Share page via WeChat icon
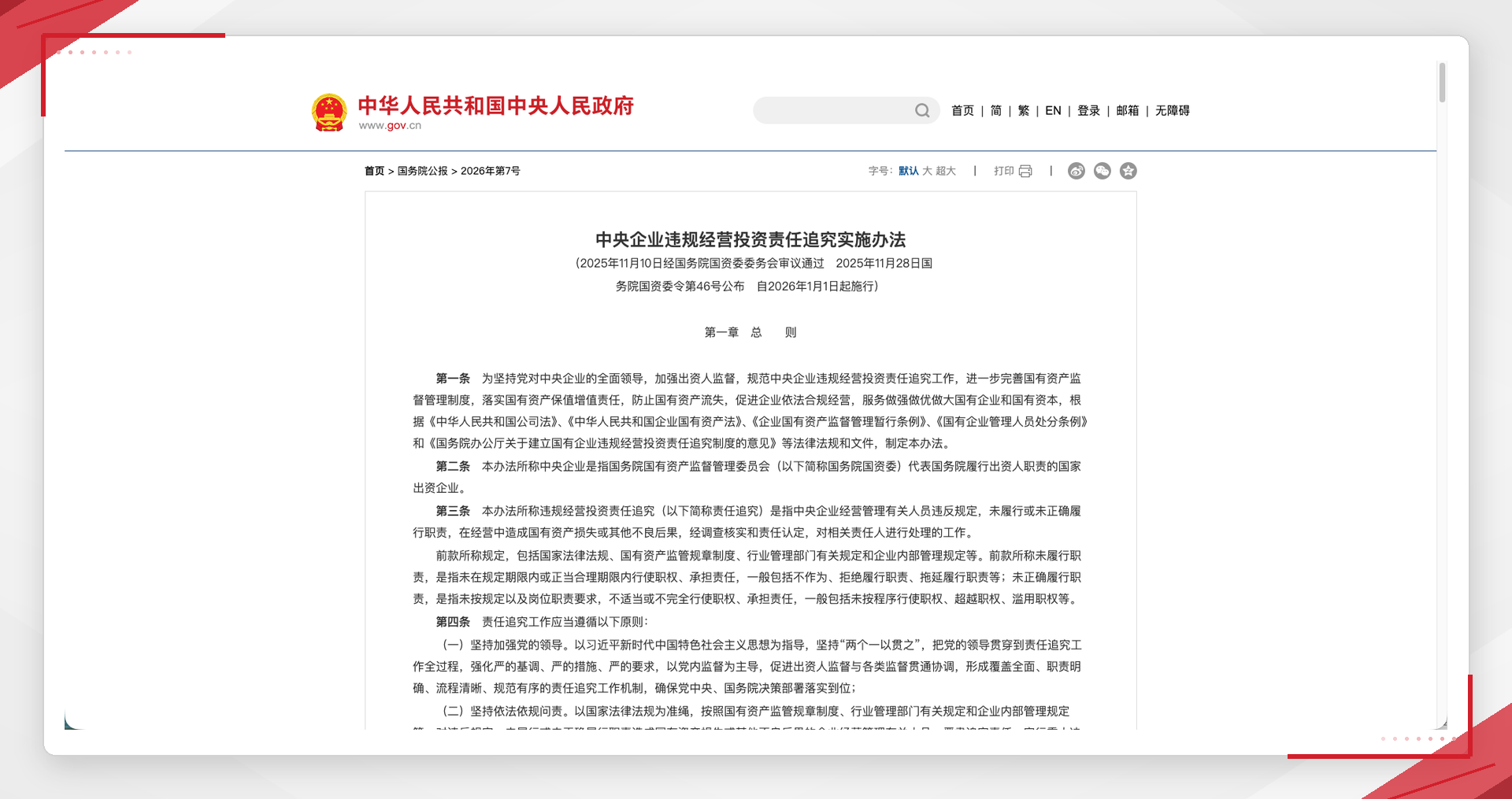1512x799 pixels. coord(1102,171)
